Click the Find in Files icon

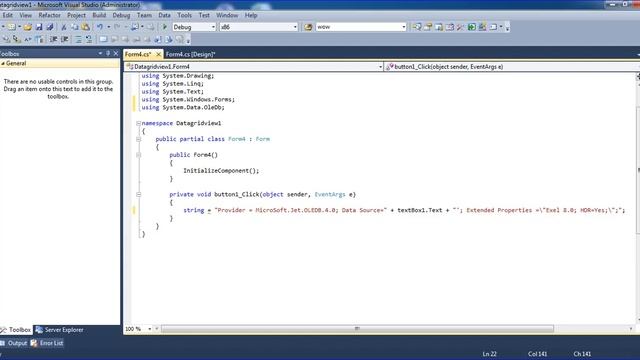pyautogui.click(x=308, y=27)
